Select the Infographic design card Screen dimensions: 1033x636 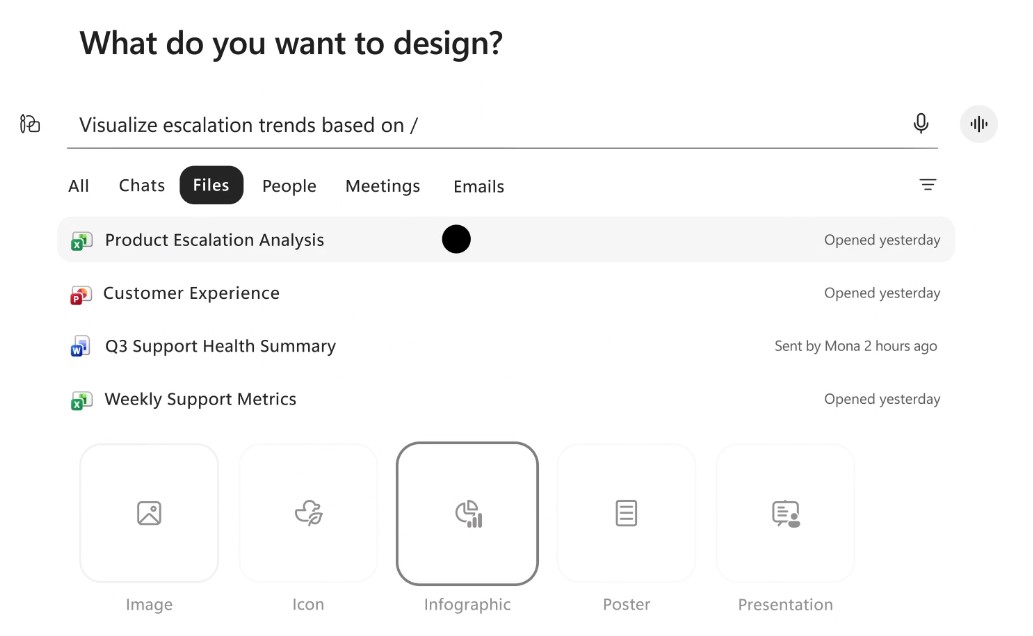pyautogui.click(x=467, y=513)
